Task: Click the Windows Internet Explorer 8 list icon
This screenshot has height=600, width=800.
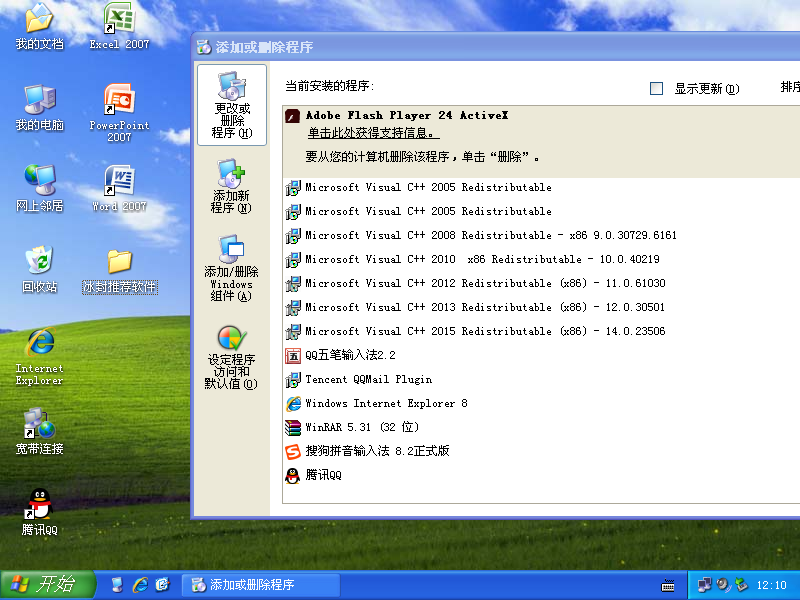Action: pos(293,404)
